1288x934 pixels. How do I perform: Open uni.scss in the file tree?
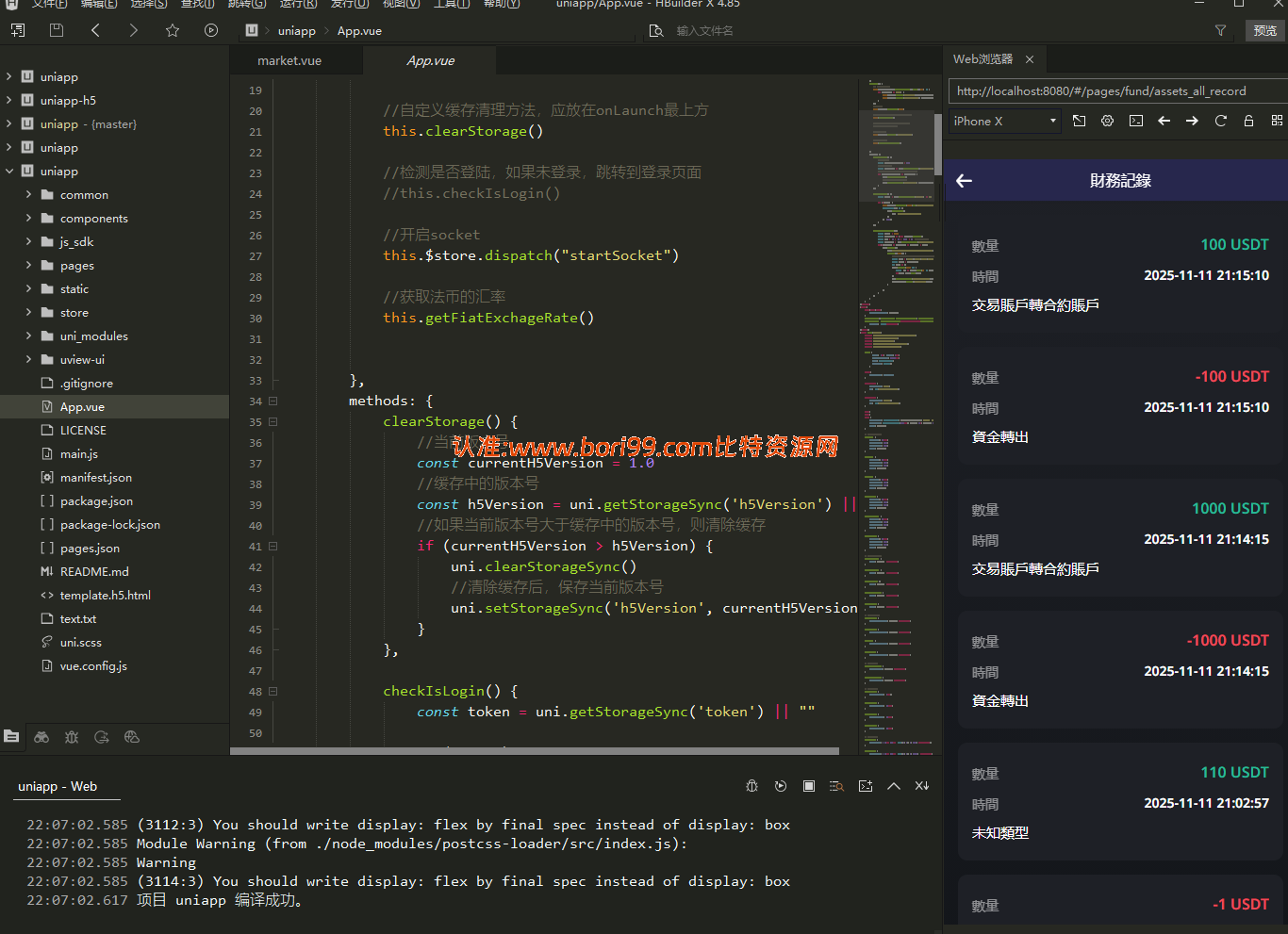pyautogui.click(x=81, y=643)
